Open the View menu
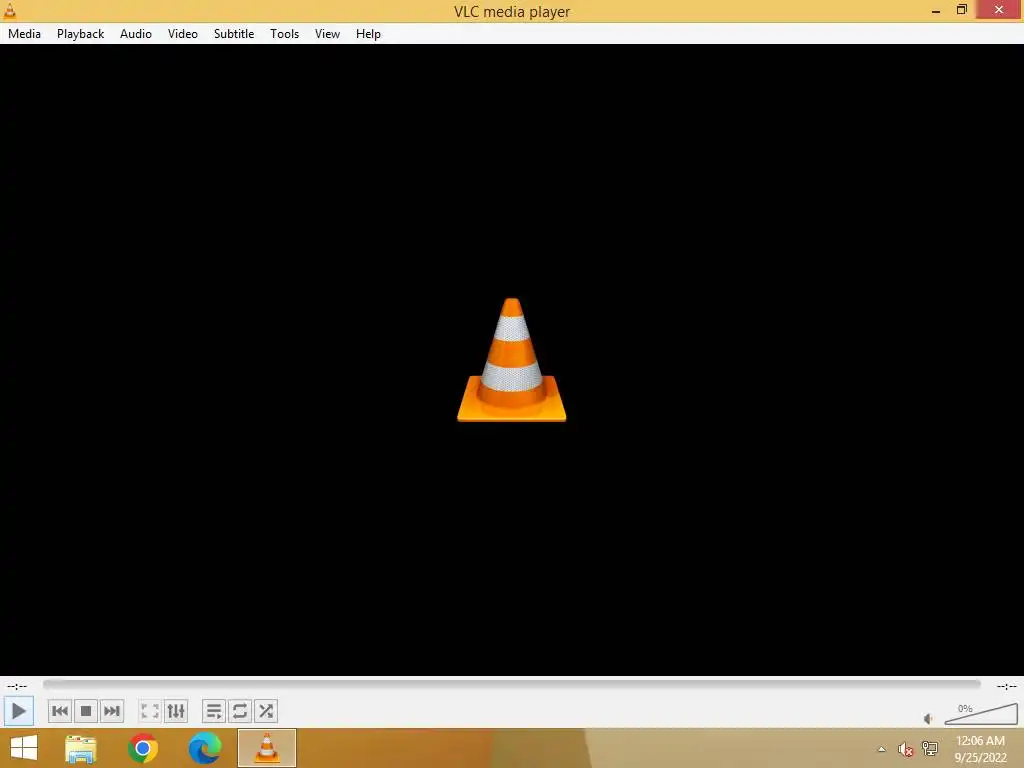 (327, 34)
